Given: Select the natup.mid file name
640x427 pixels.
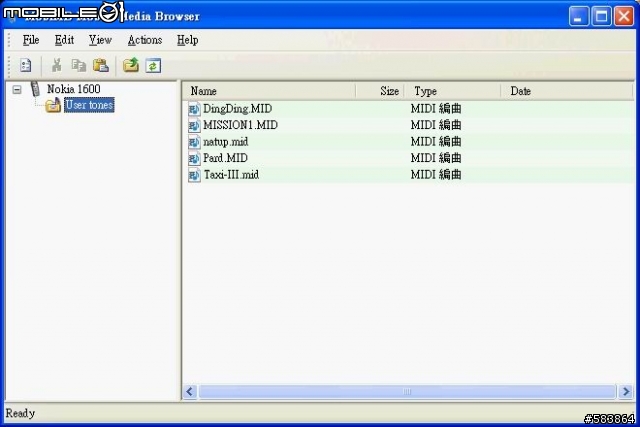Looking at the screenshot, I should point(226,142).
